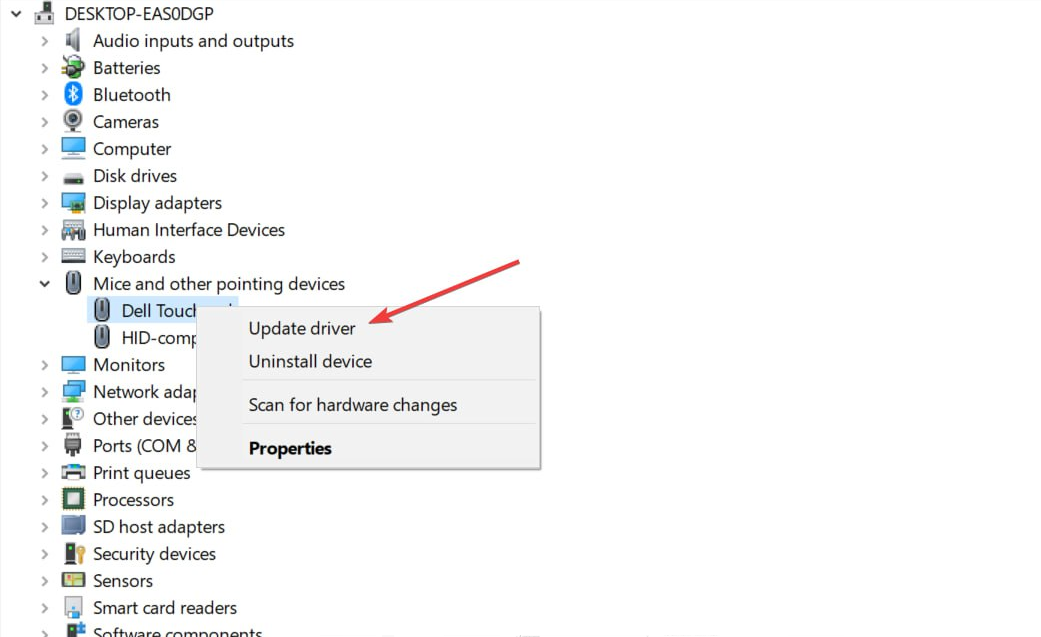Select the Human Interface Devices label

pyautogui.click(x=189, y=230)
